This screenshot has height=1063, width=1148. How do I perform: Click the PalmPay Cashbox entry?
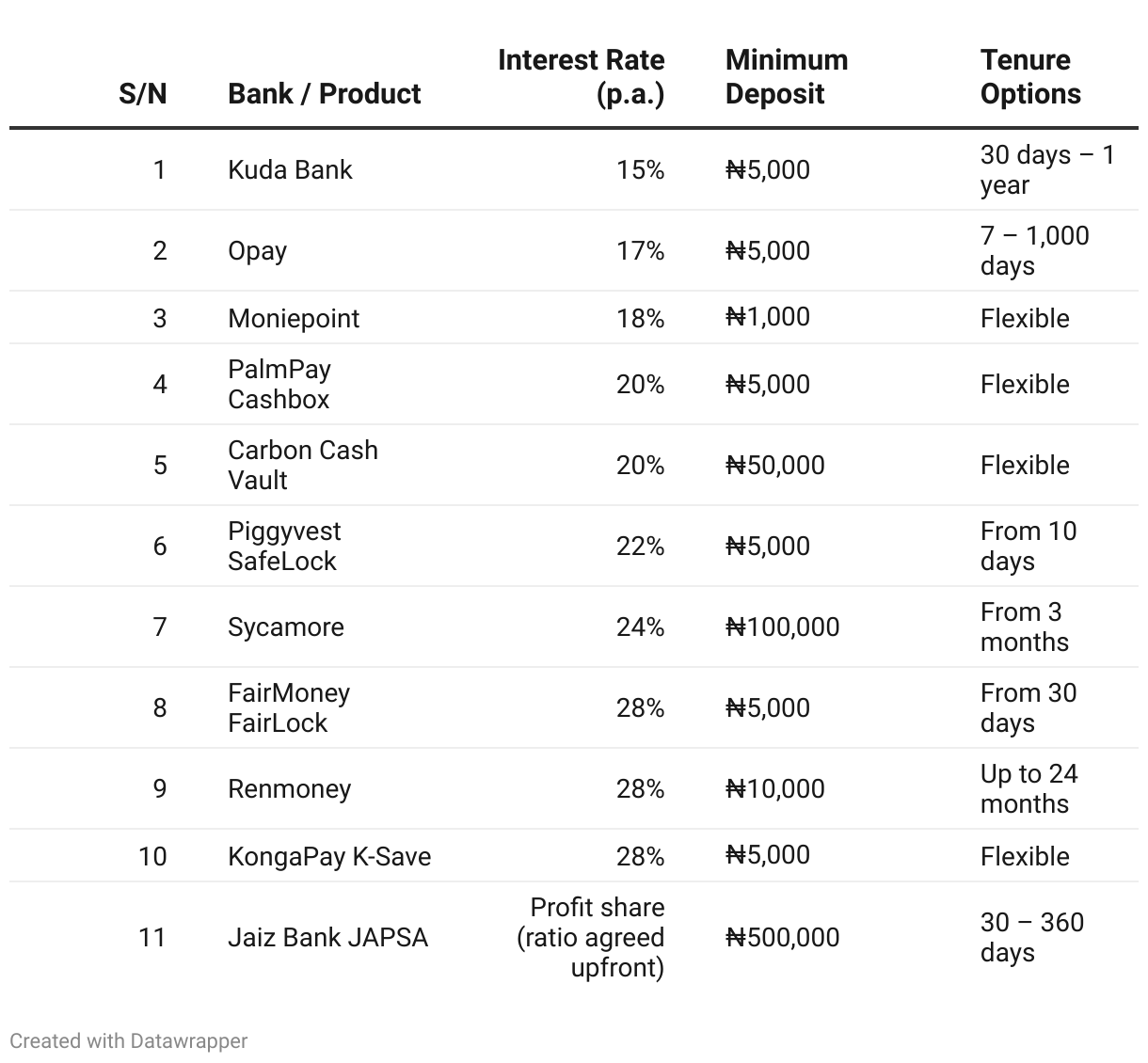(279, 384)
